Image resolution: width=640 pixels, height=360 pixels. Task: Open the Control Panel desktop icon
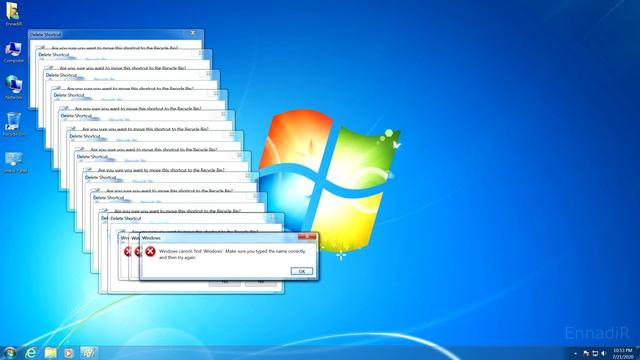(15, 162)
